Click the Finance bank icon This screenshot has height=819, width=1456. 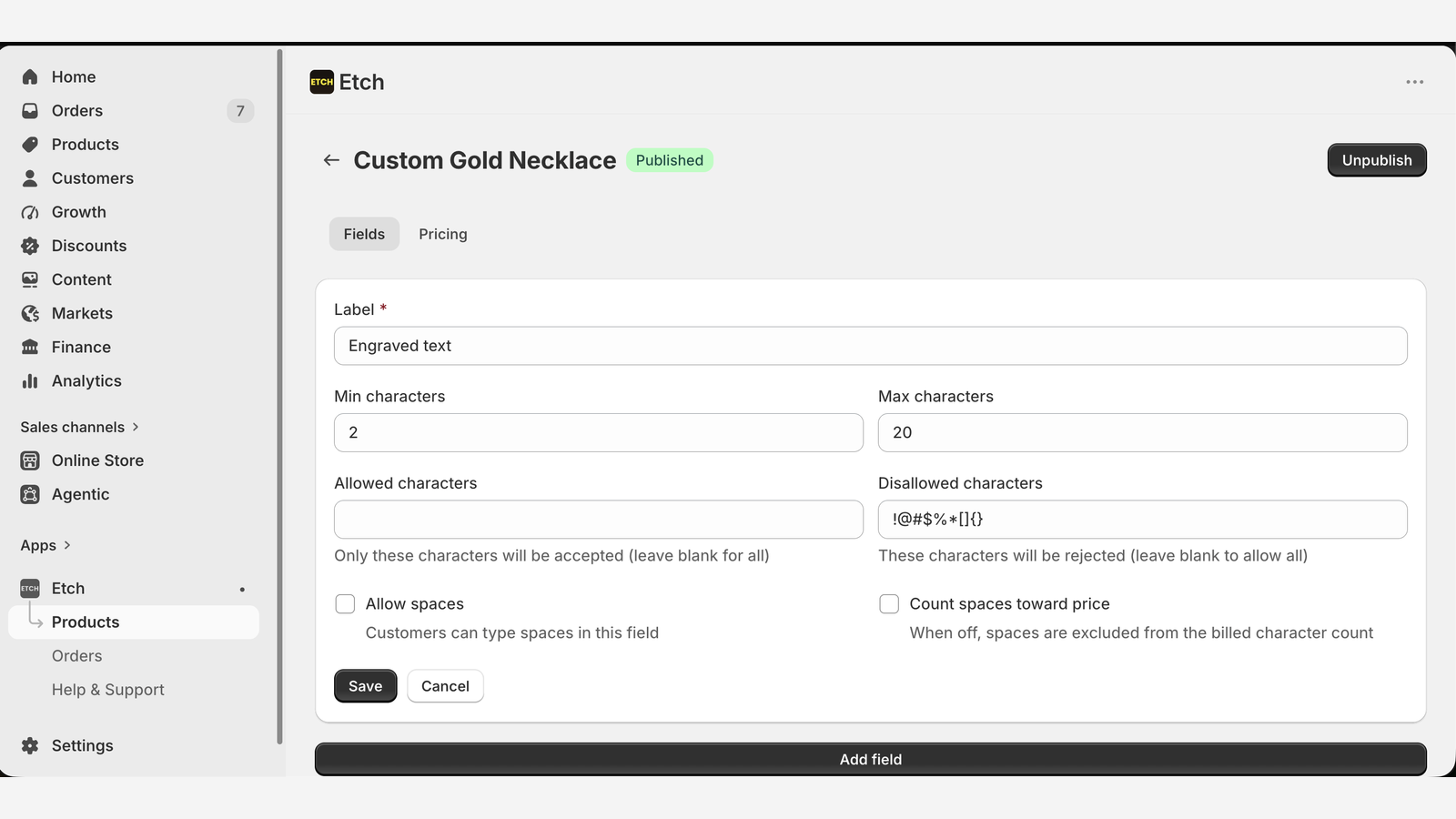click(x=30, y=347)
